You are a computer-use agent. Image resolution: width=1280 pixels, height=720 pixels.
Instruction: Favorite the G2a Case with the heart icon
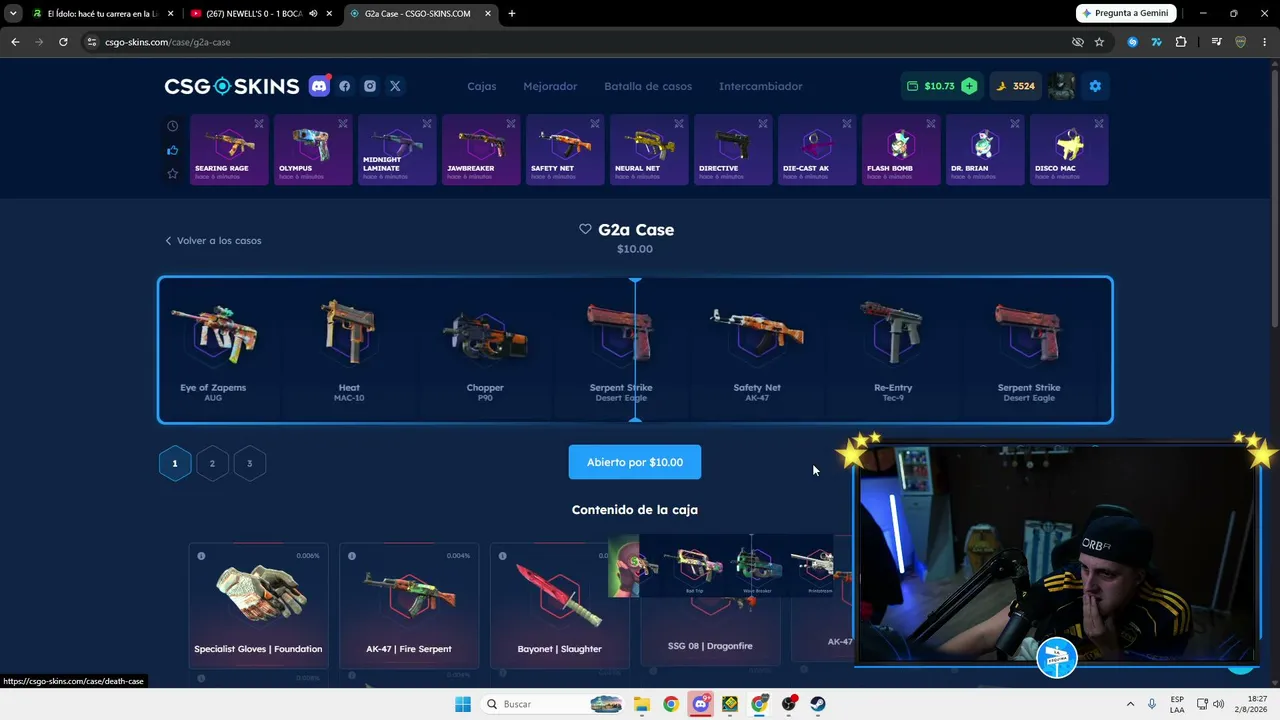pos(585,229)
